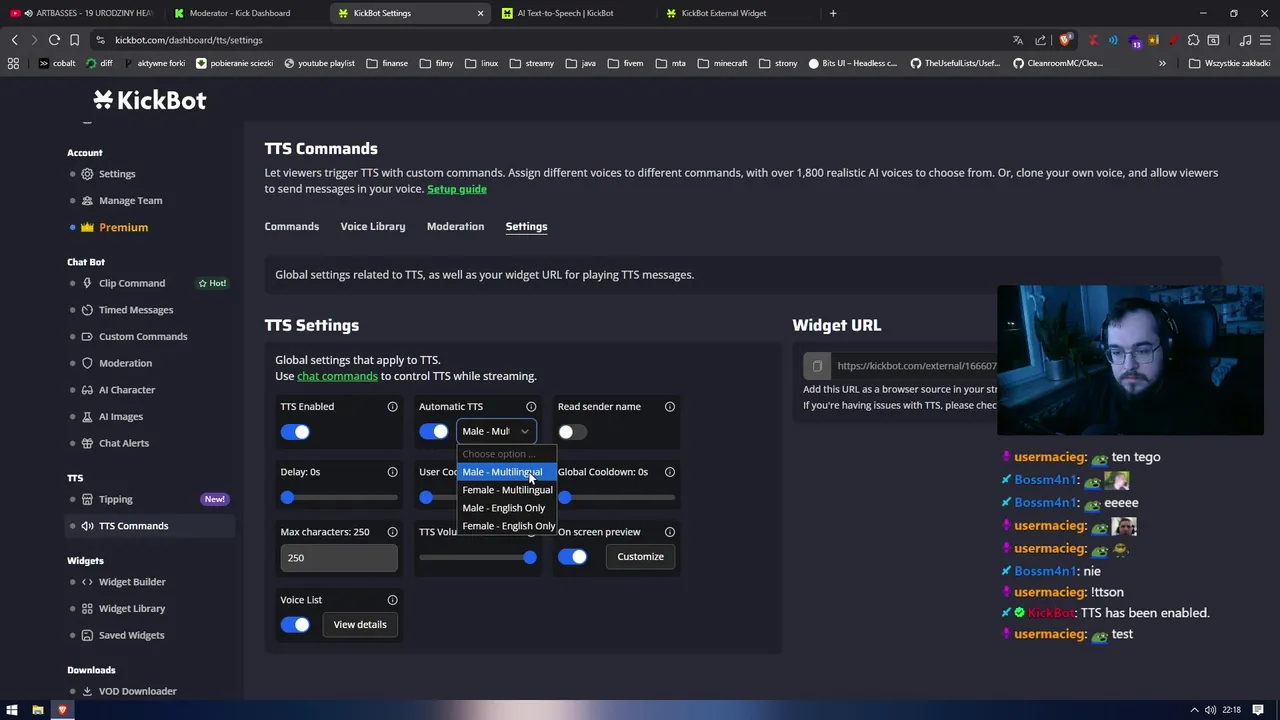Toggle On screen preview switch

[x=573, y=557]
